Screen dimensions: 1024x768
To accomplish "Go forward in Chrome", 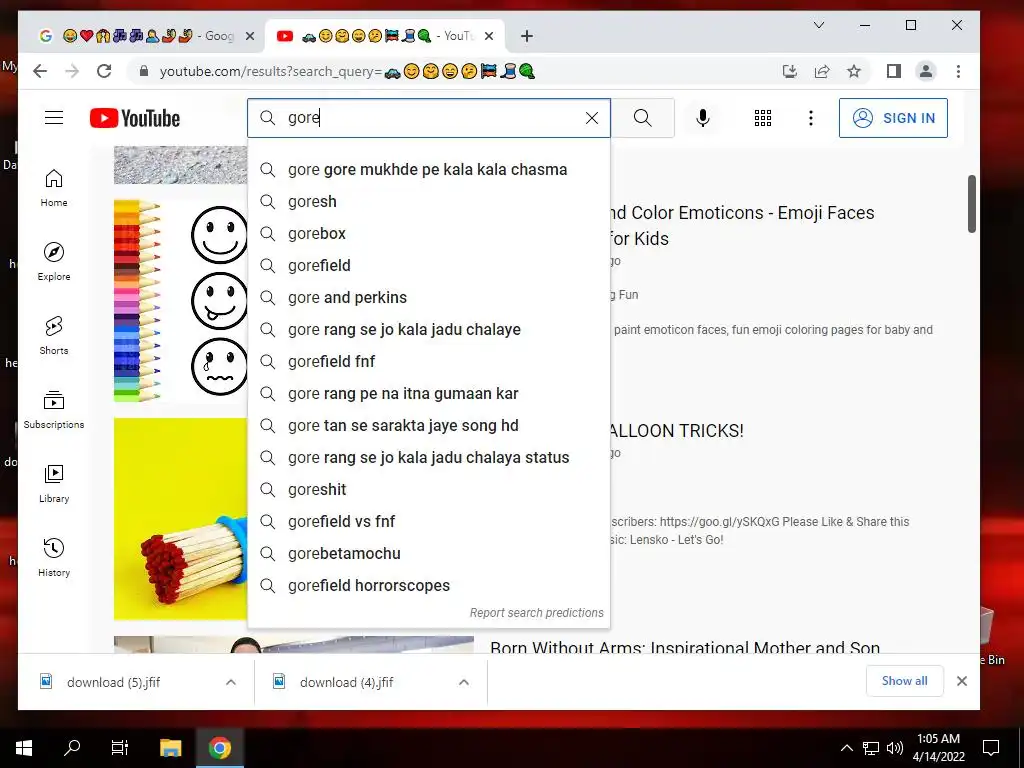I will click(72, 71).
